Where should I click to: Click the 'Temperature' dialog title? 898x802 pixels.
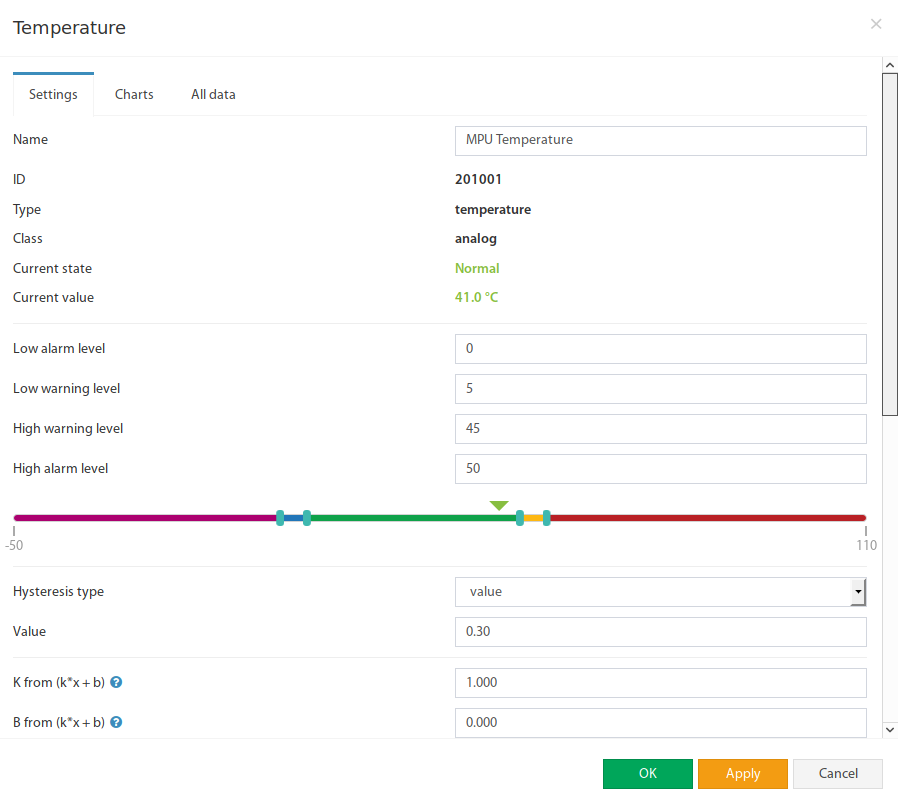pos(69,27)
